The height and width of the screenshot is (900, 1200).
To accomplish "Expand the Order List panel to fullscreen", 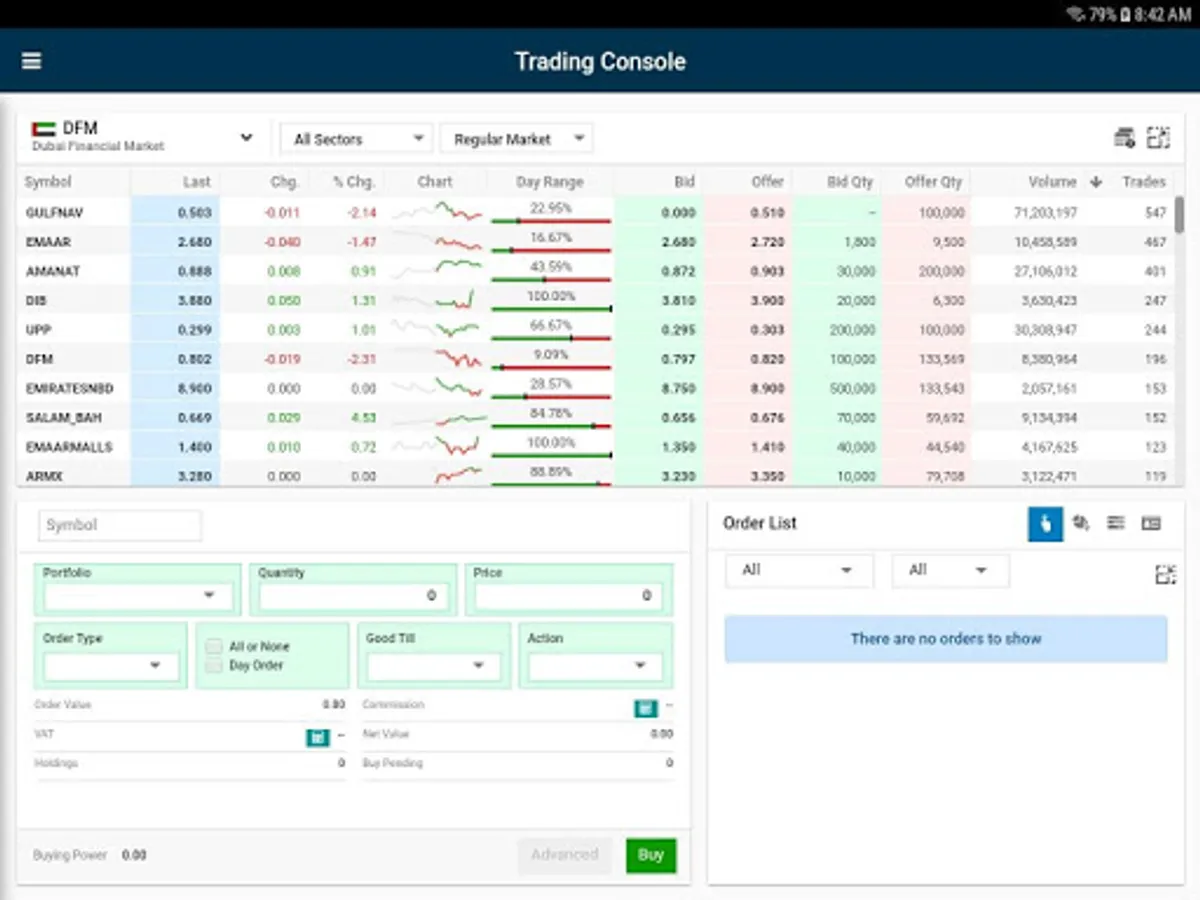I will [x=1165, y=574].
